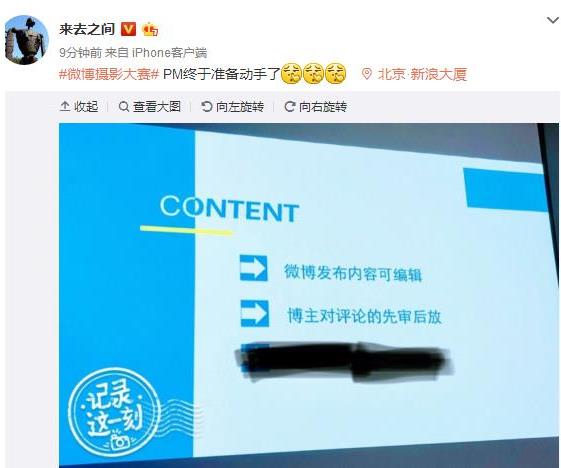Image resolution: width=561 pixels, height=468 pixels.
Task: Click the magnifier icon beside 查看大图
Action: click(124, 107)
